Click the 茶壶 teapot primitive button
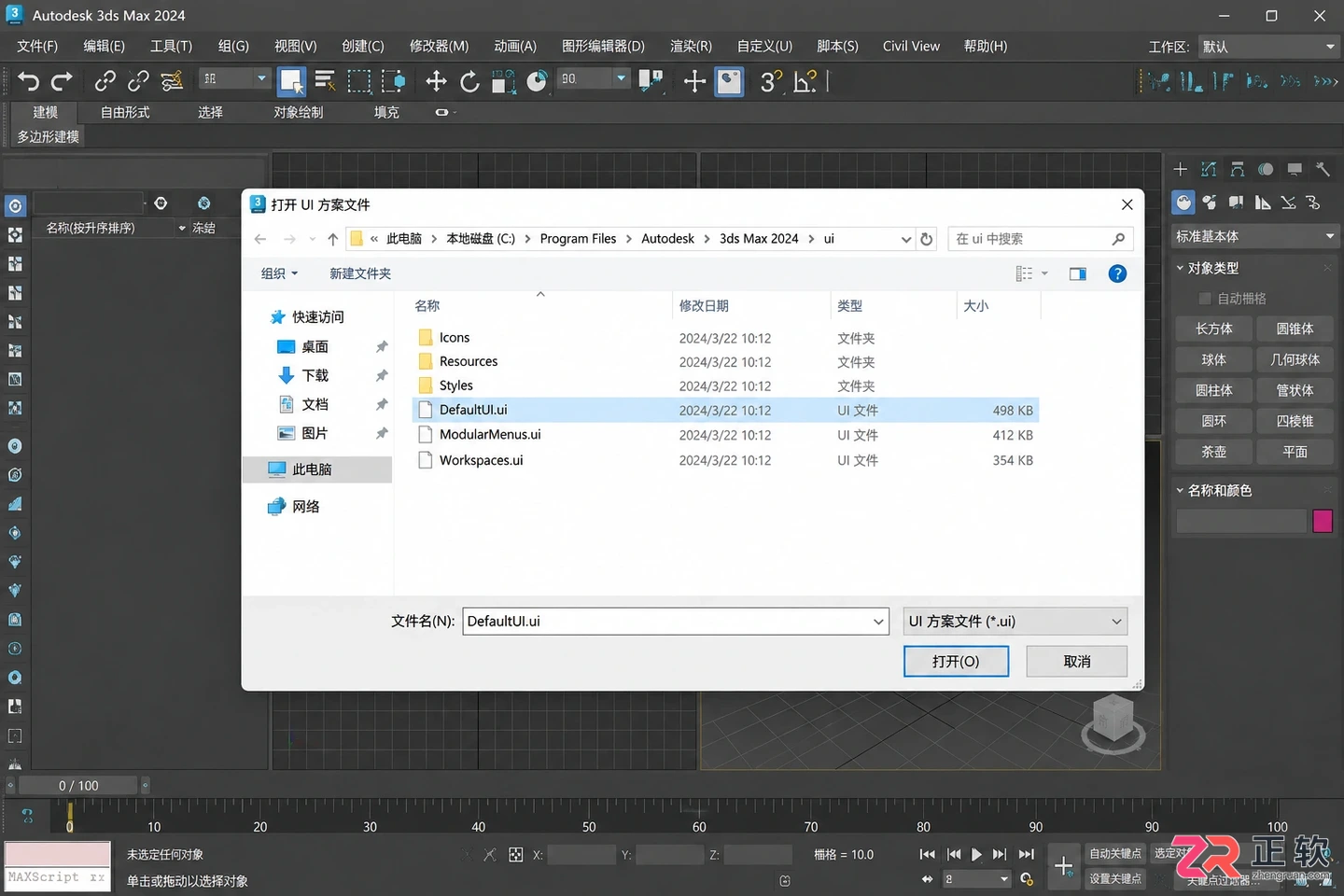1344x896 pixels. tap(1214, 452)
